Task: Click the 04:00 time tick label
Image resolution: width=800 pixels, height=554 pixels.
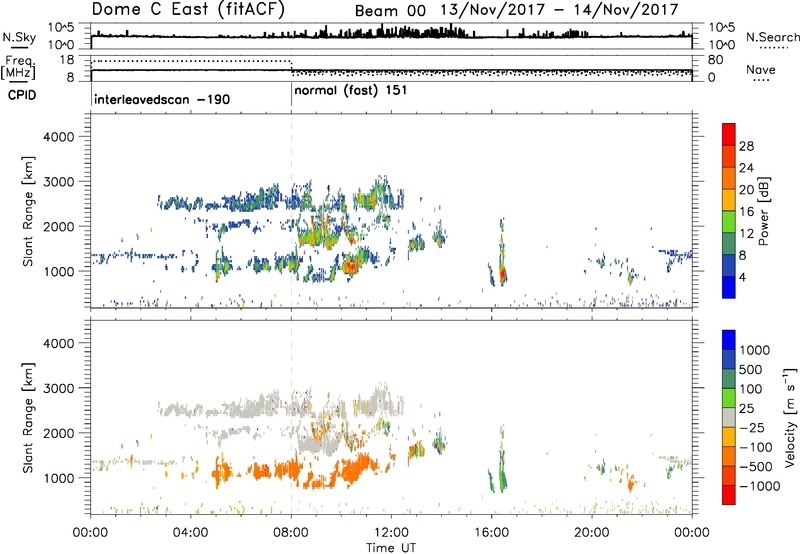Action: tap(191, 533)
